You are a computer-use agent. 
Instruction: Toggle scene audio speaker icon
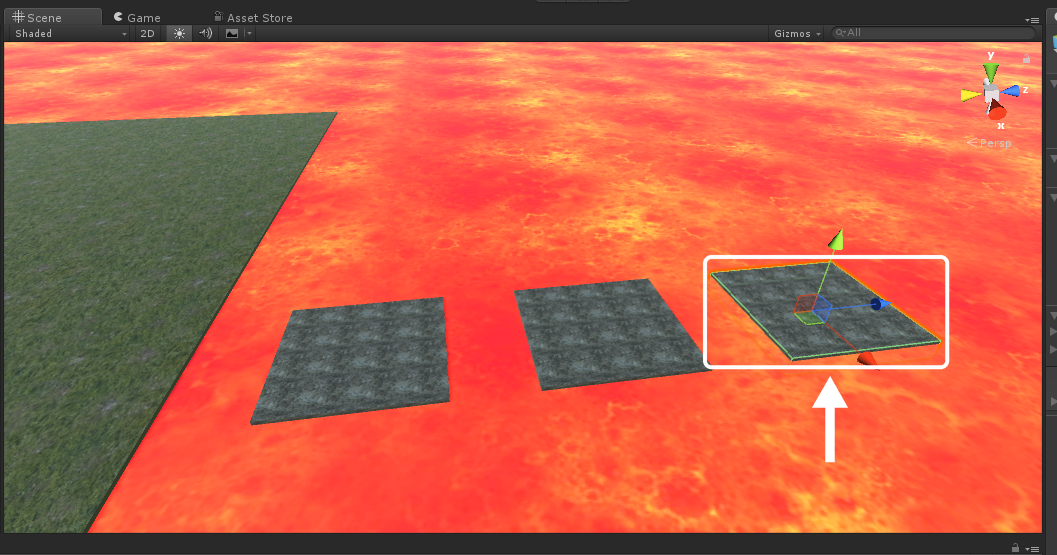click(x=206, y=33)
